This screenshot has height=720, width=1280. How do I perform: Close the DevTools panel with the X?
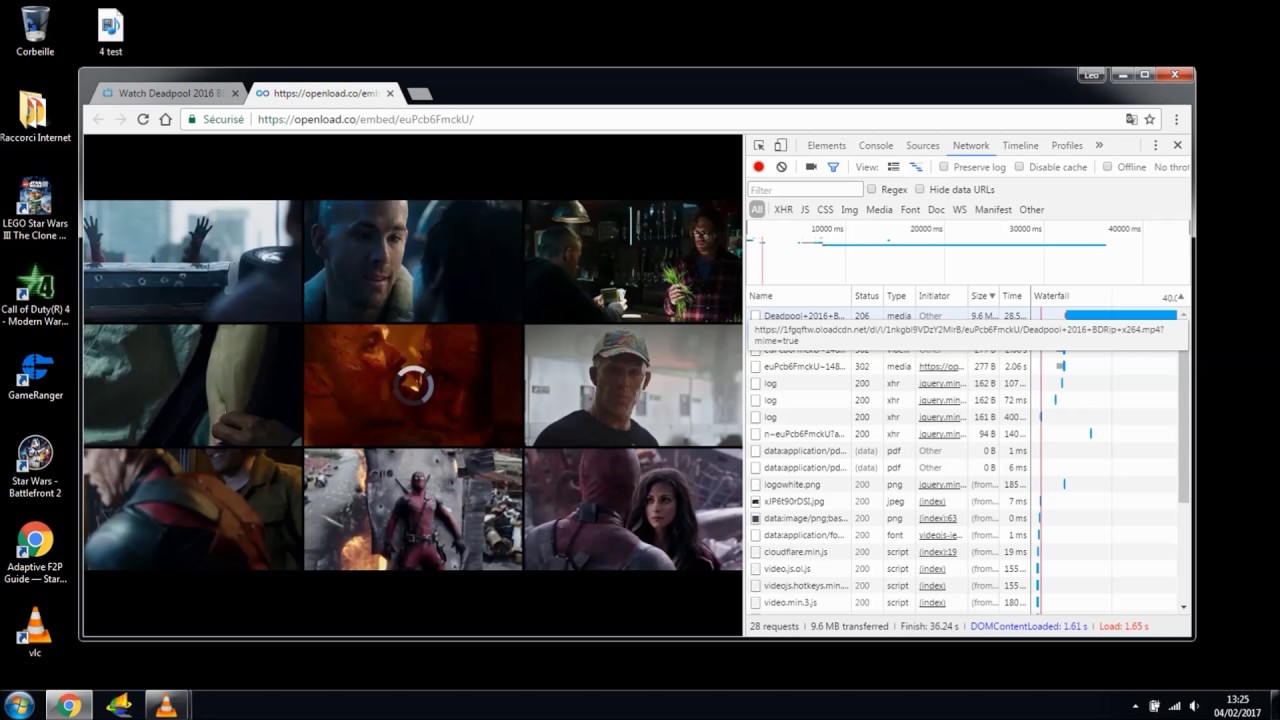click(1177, 145)
